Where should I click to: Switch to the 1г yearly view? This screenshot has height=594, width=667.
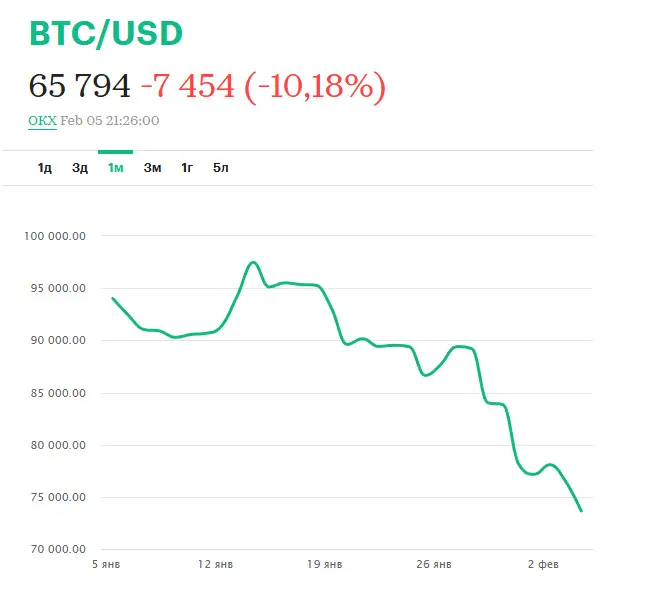(187, 167)
